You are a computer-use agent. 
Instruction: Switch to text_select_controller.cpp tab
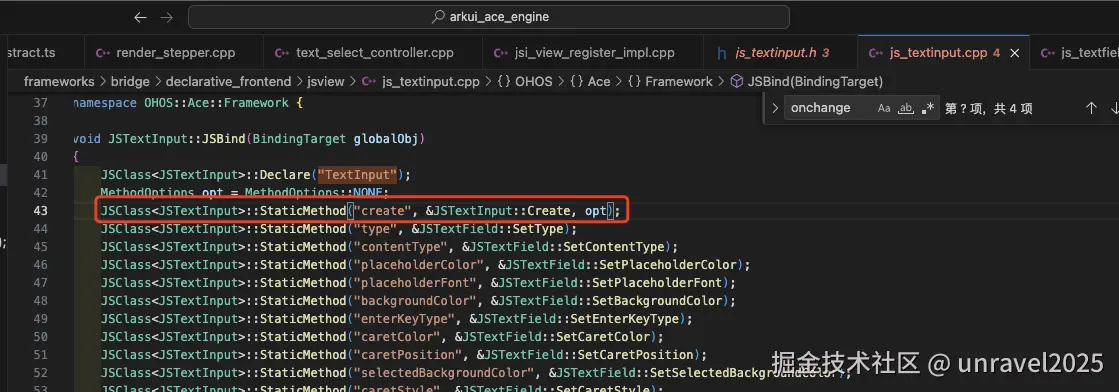(373, 53)
